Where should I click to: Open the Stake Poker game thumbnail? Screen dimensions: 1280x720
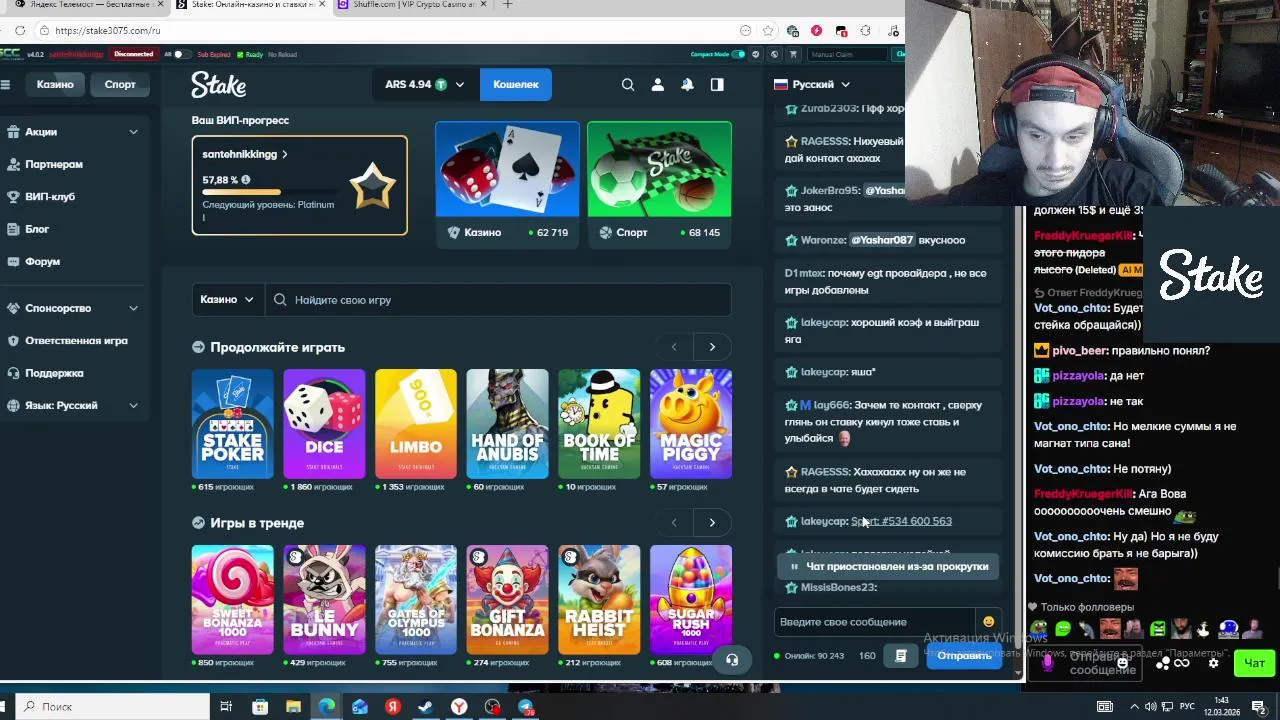233,424
